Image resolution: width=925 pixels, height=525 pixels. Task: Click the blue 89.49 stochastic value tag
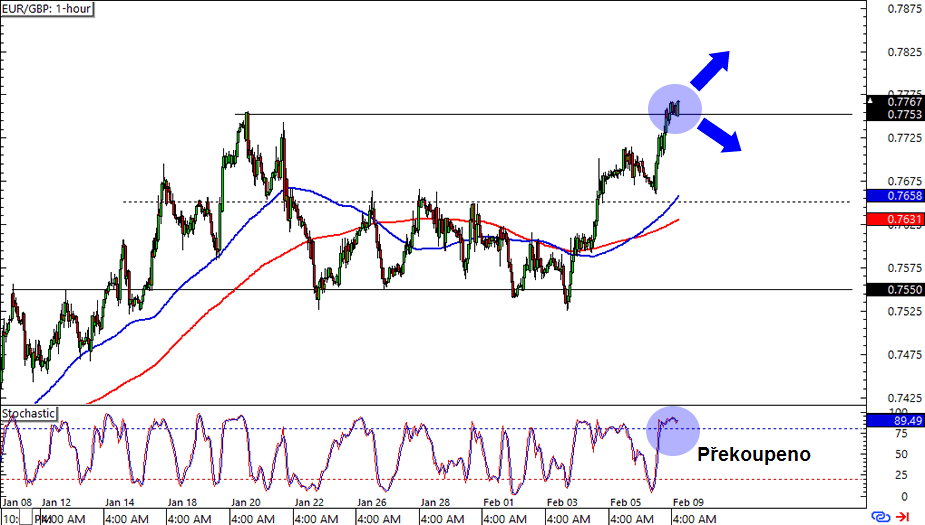895,421
